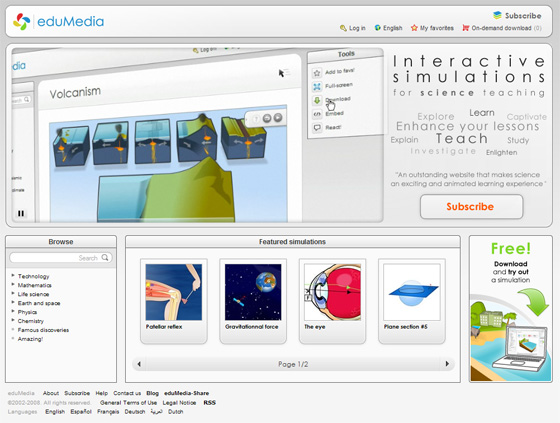The height and width of the screenshot is (423, 560).
Task: Click the star icon beside My favorites
Action: (x=414, y=28)
